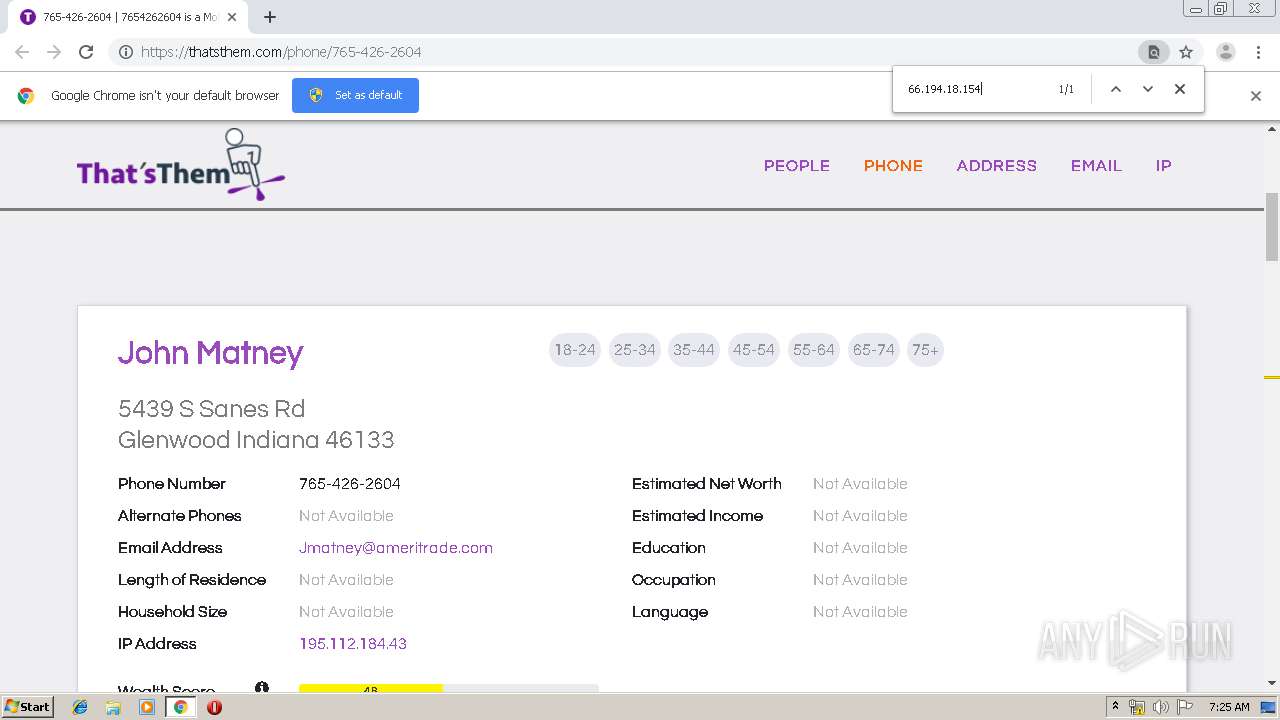Click the Wealth Score info icon
Viewport: 1280px width, 720px height.
pyautogui.click(x=262, y=688)
